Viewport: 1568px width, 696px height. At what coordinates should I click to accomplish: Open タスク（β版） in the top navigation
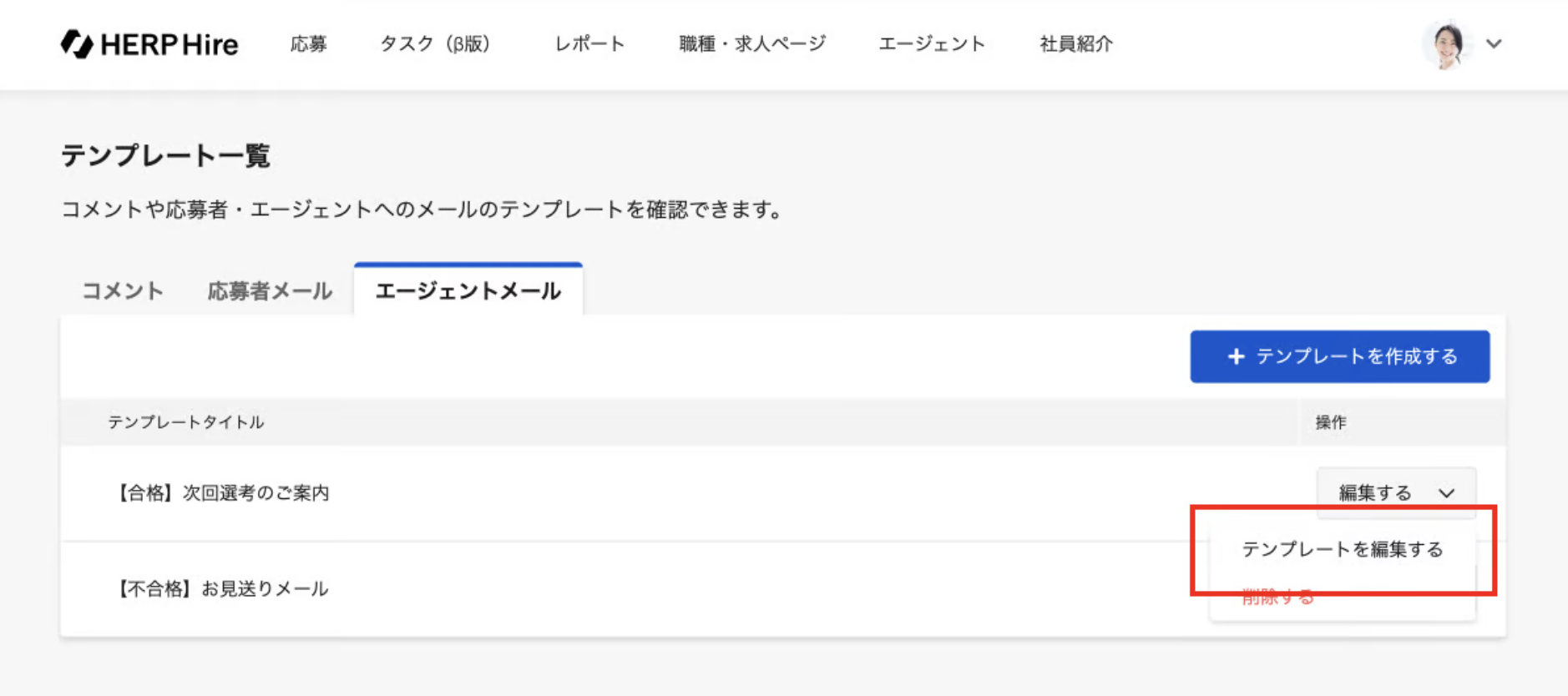[x=435, y=44]
